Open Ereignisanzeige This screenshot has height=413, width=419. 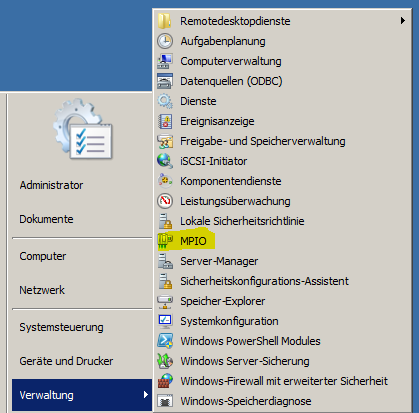282,121
